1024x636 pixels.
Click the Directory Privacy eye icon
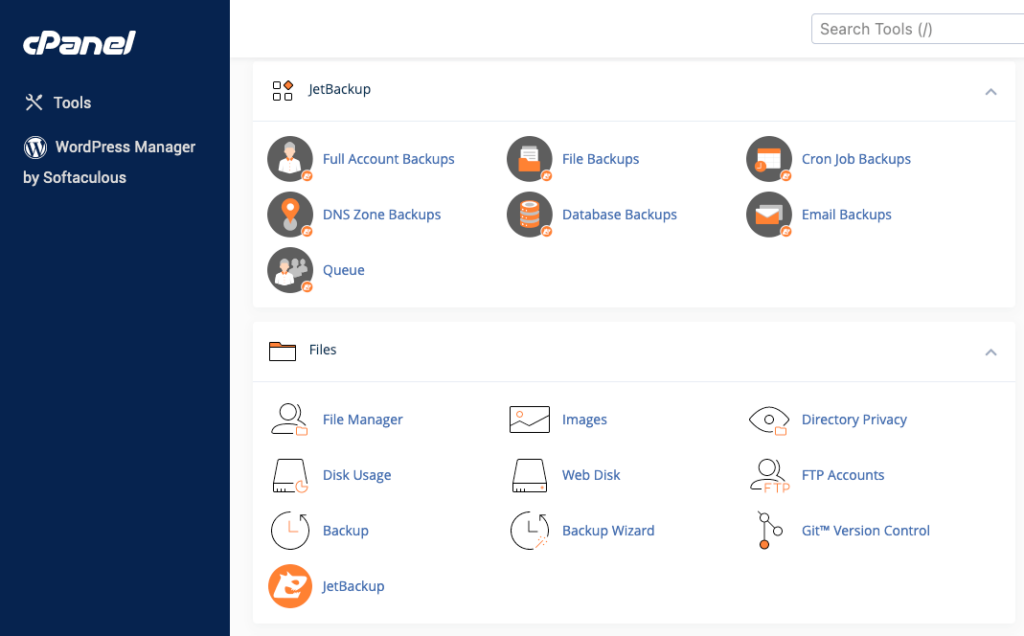tap(769, 420)
